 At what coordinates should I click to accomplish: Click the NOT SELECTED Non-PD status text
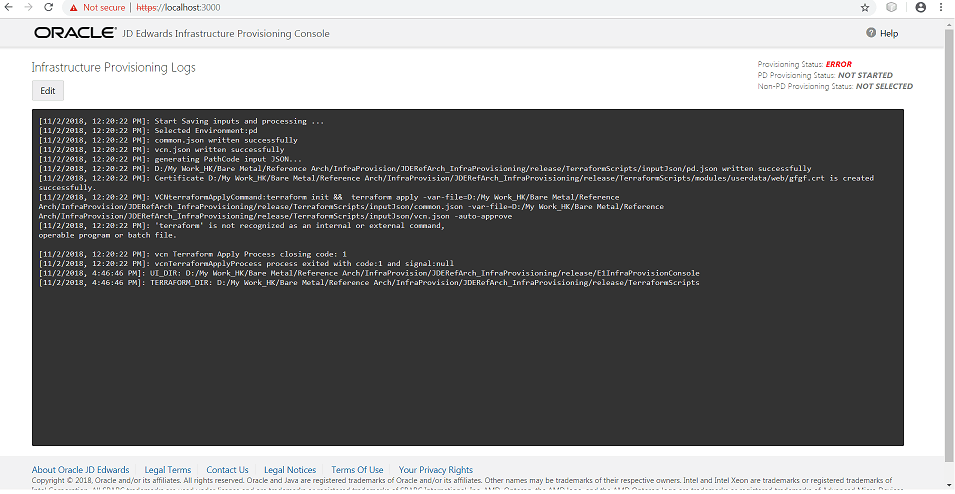pyautogui.click(x=884, y=86)
